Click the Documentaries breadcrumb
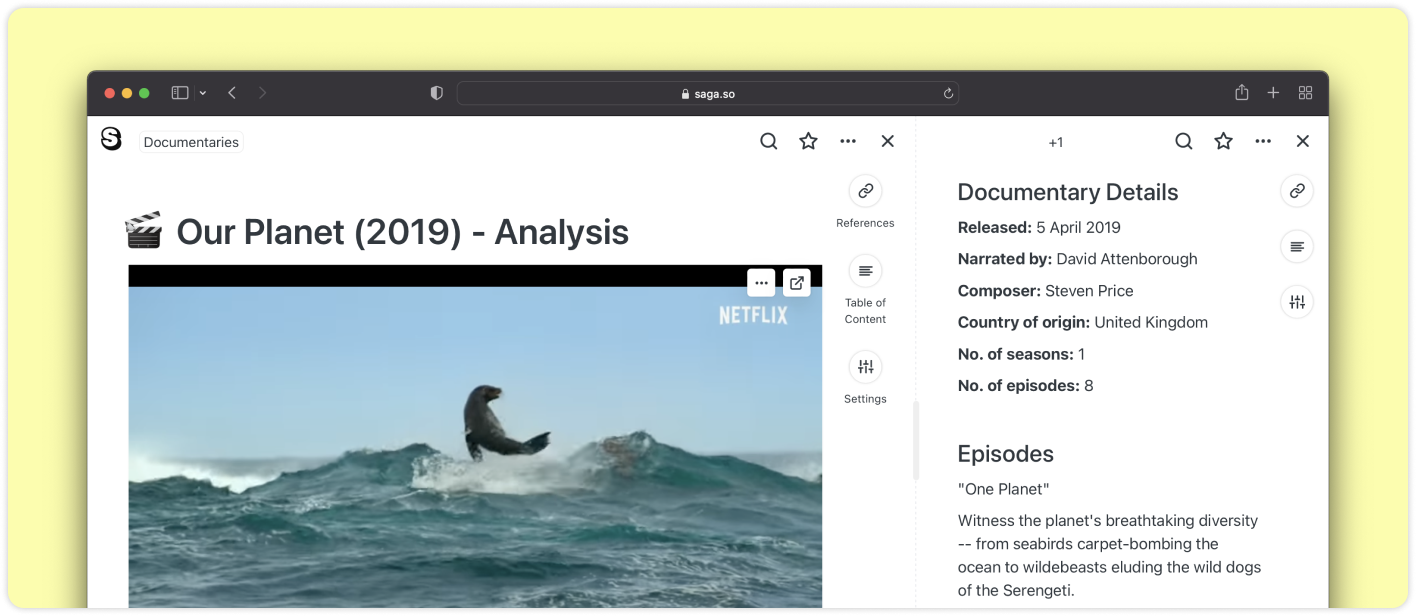This screenshot has height=616, width=1416. [191, 142]
